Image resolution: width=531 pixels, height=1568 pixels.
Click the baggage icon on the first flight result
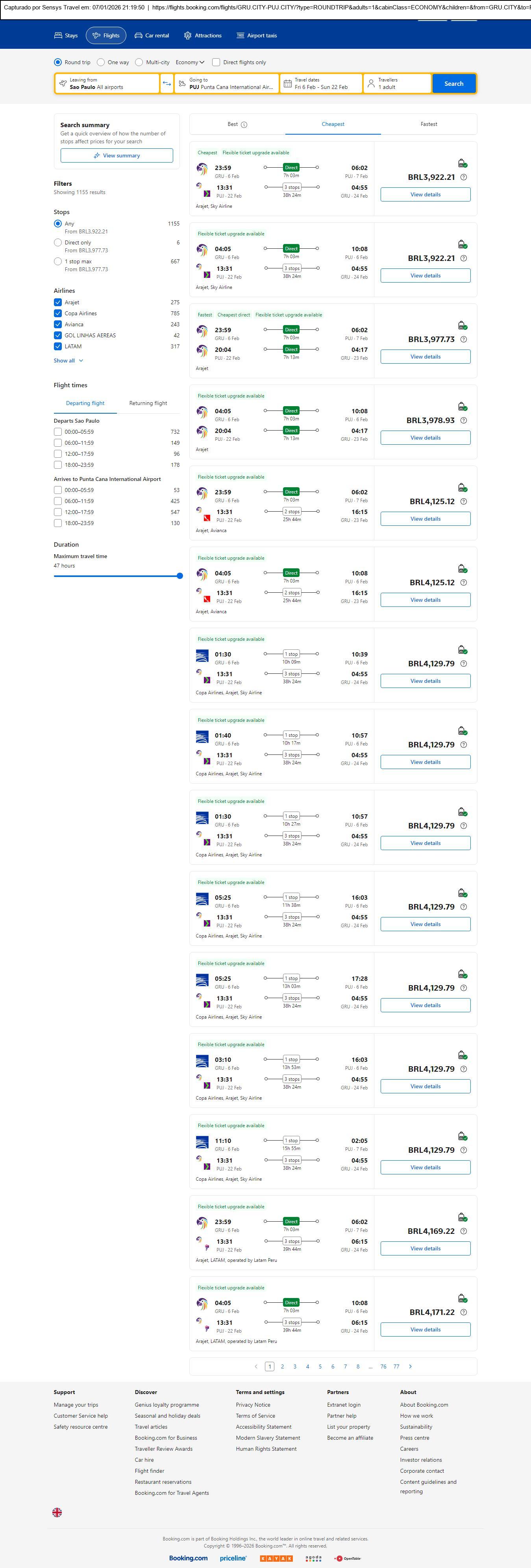tap(462, 163)
